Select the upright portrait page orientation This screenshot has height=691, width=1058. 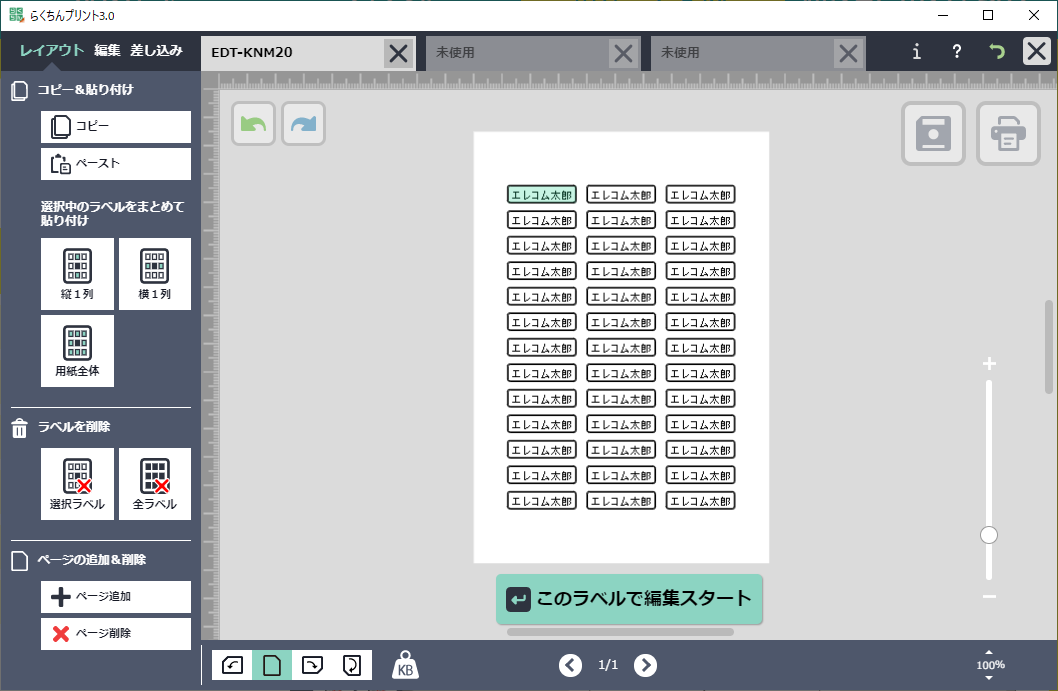[271, 665]
